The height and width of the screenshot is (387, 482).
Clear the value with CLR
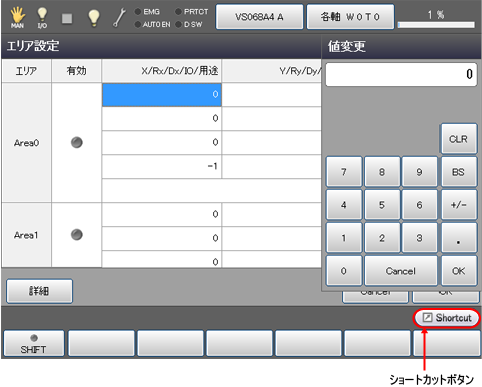tap(459, 139)
